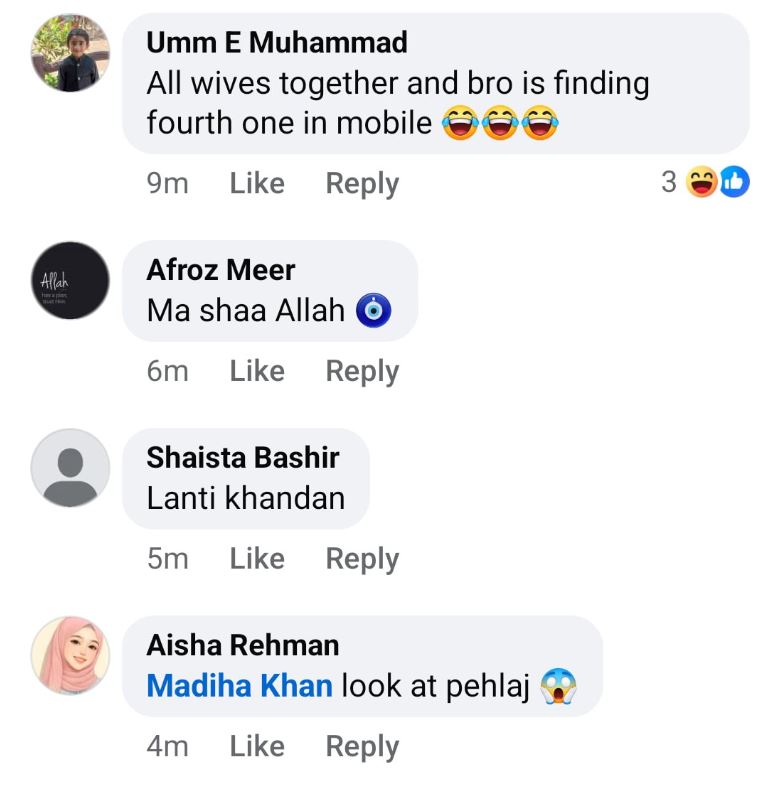
Task: Reply to Afroz Meer's comment
Action: pos(362,371)
